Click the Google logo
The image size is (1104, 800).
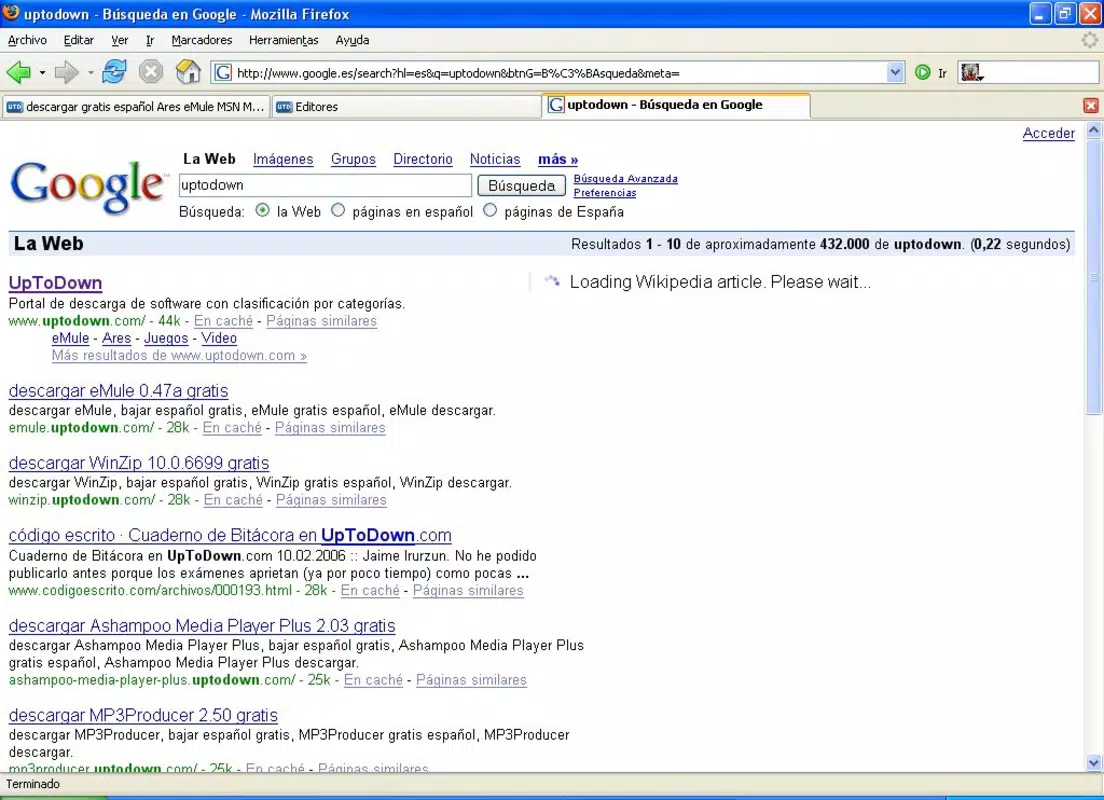87,186
